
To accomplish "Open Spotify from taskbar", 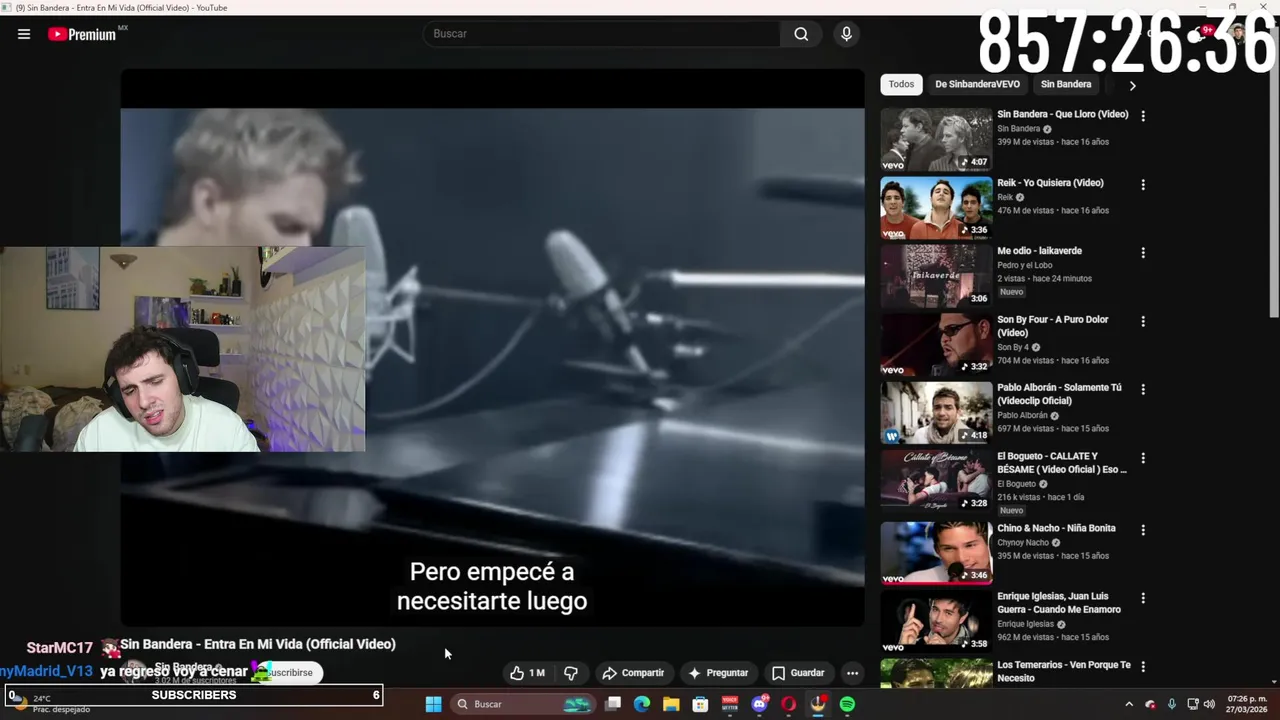I will click(x=847, y=704).
